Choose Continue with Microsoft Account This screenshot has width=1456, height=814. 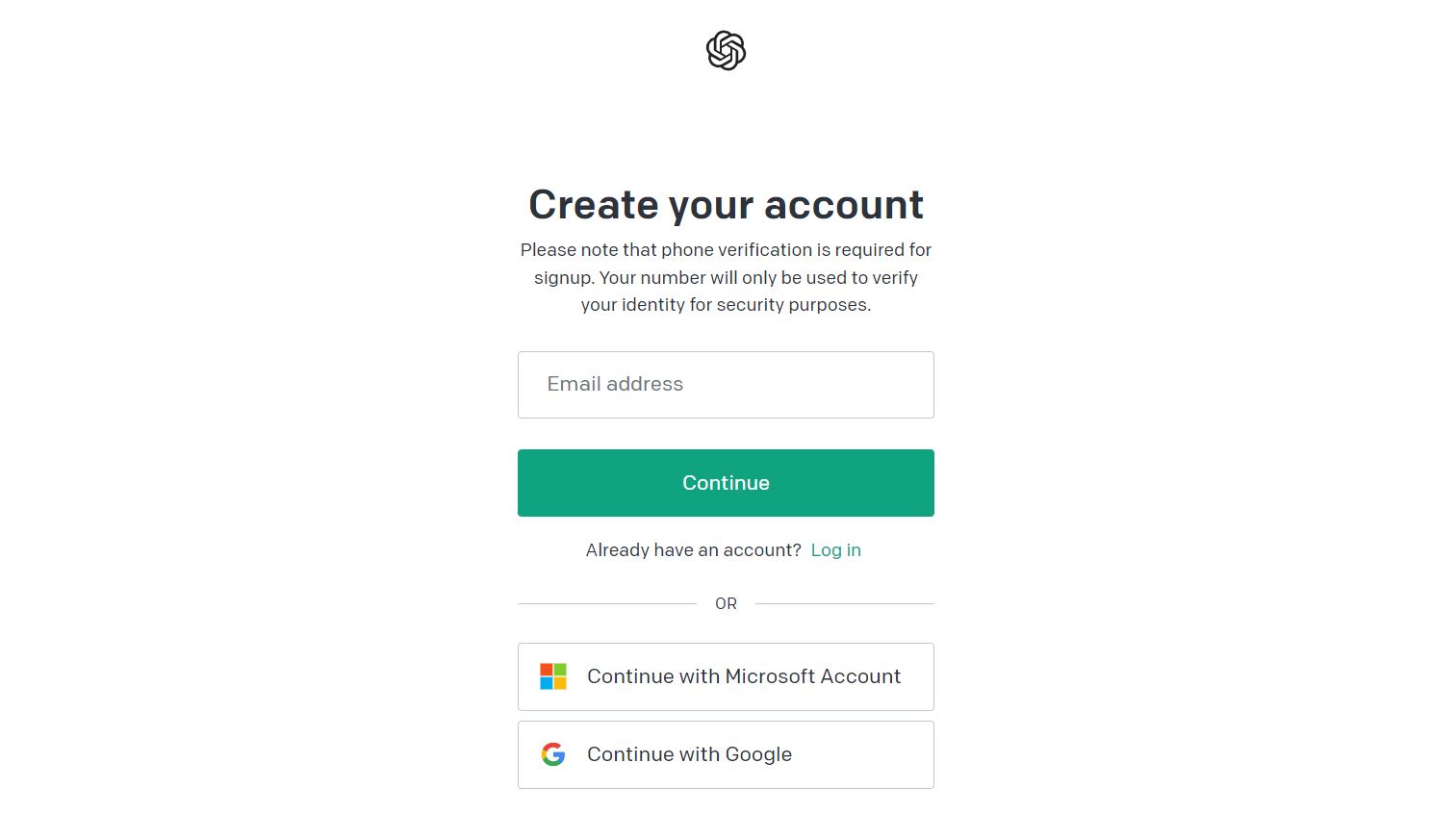(x=726, y=677)
